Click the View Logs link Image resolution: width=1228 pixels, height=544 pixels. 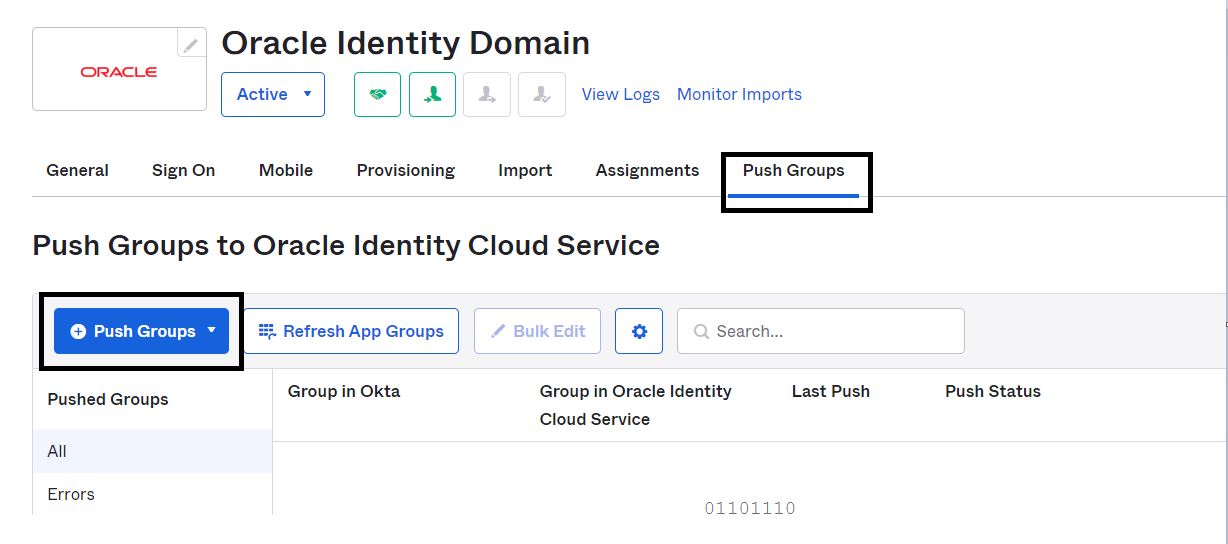[x=621, y=94]
